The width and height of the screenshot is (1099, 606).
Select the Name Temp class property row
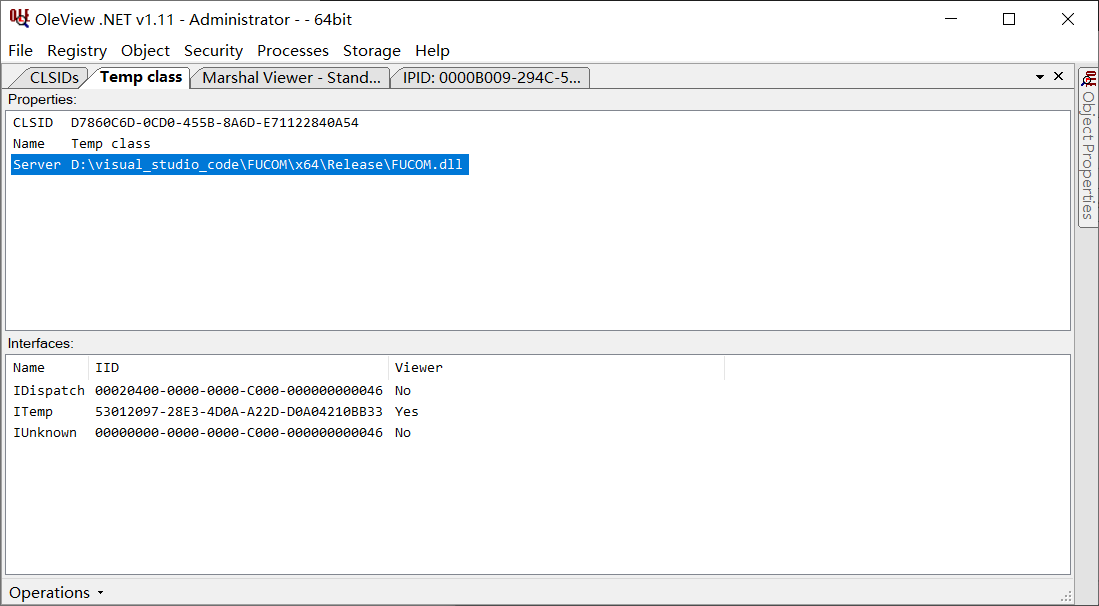click(81, 144)
